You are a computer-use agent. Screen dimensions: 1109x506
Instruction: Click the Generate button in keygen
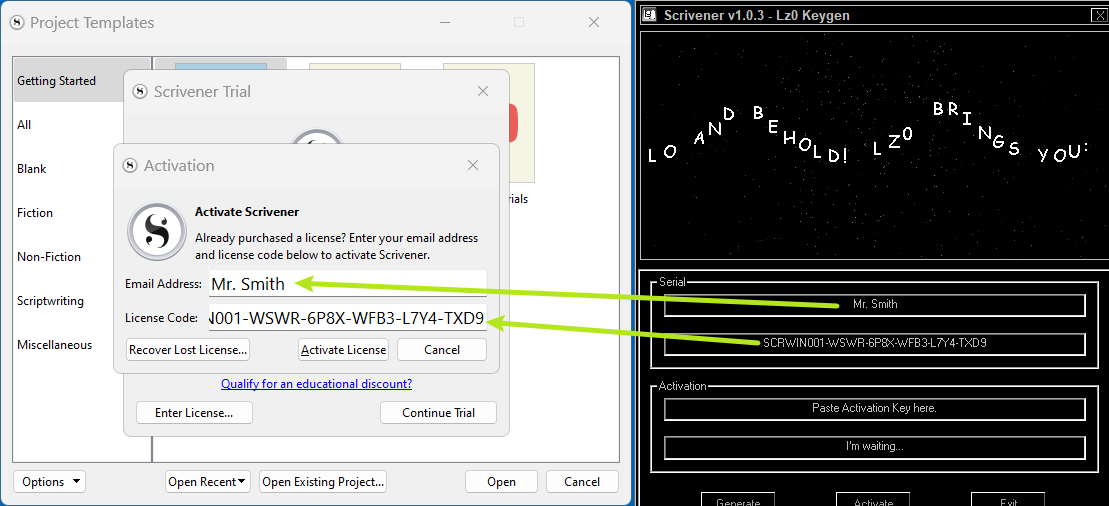[x=738, y=500]
